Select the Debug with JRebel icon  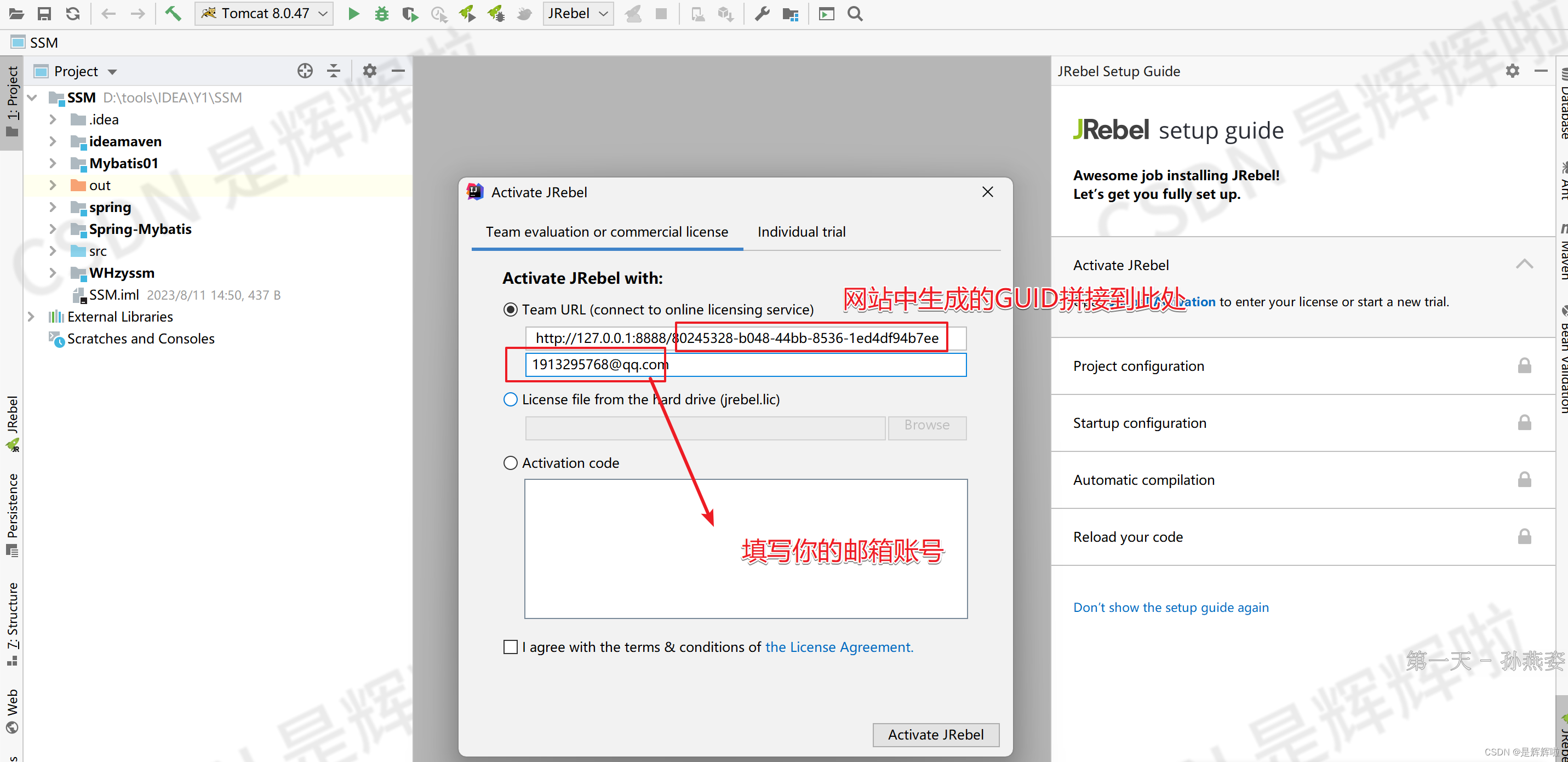click(496, 13)
